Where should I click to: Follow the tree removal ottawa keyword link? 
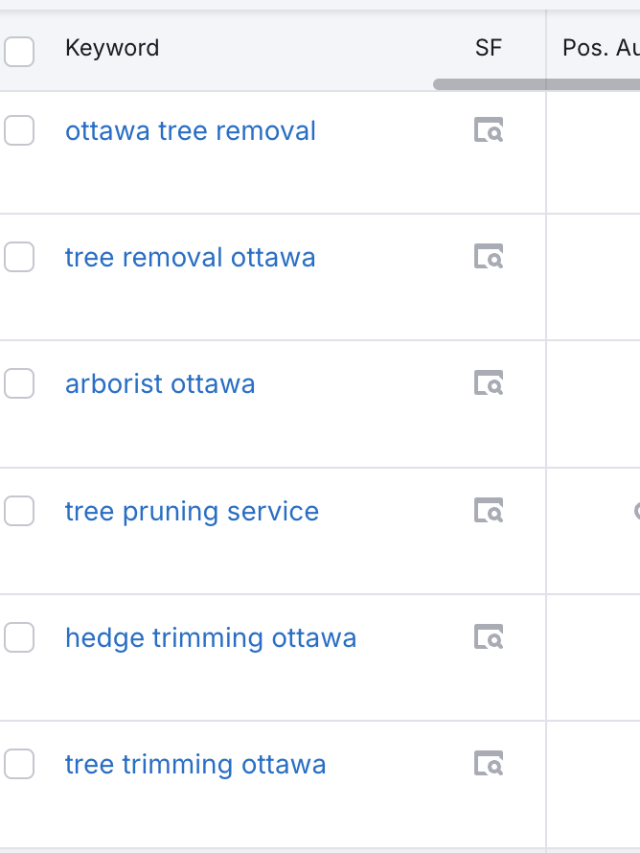[x=190, y=257]
